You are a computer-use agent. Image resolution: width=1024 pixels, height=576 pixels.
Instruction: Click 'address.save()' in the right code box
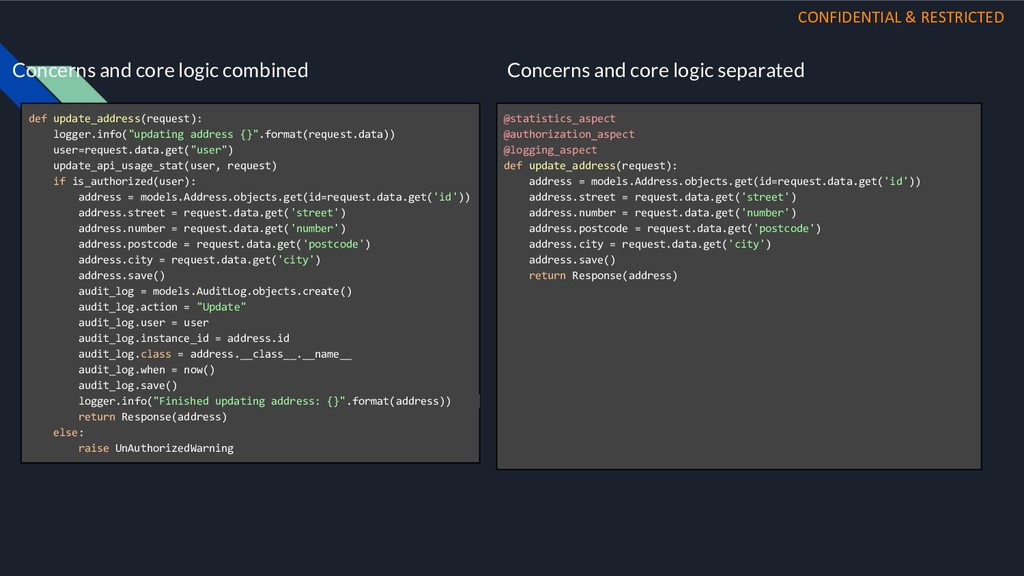[x=572, y=260]
